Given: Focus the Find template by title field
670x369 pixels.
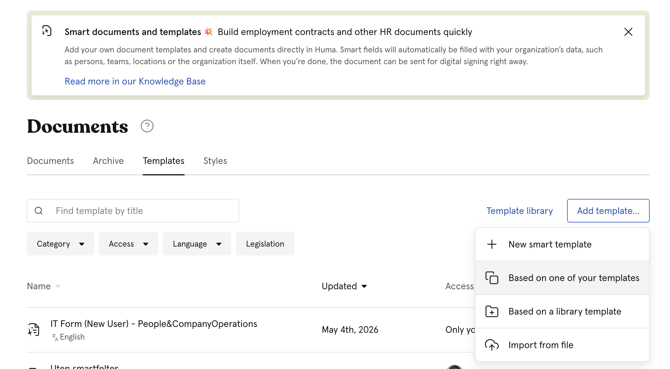Looking at the screenshot, I should point(133,211).
